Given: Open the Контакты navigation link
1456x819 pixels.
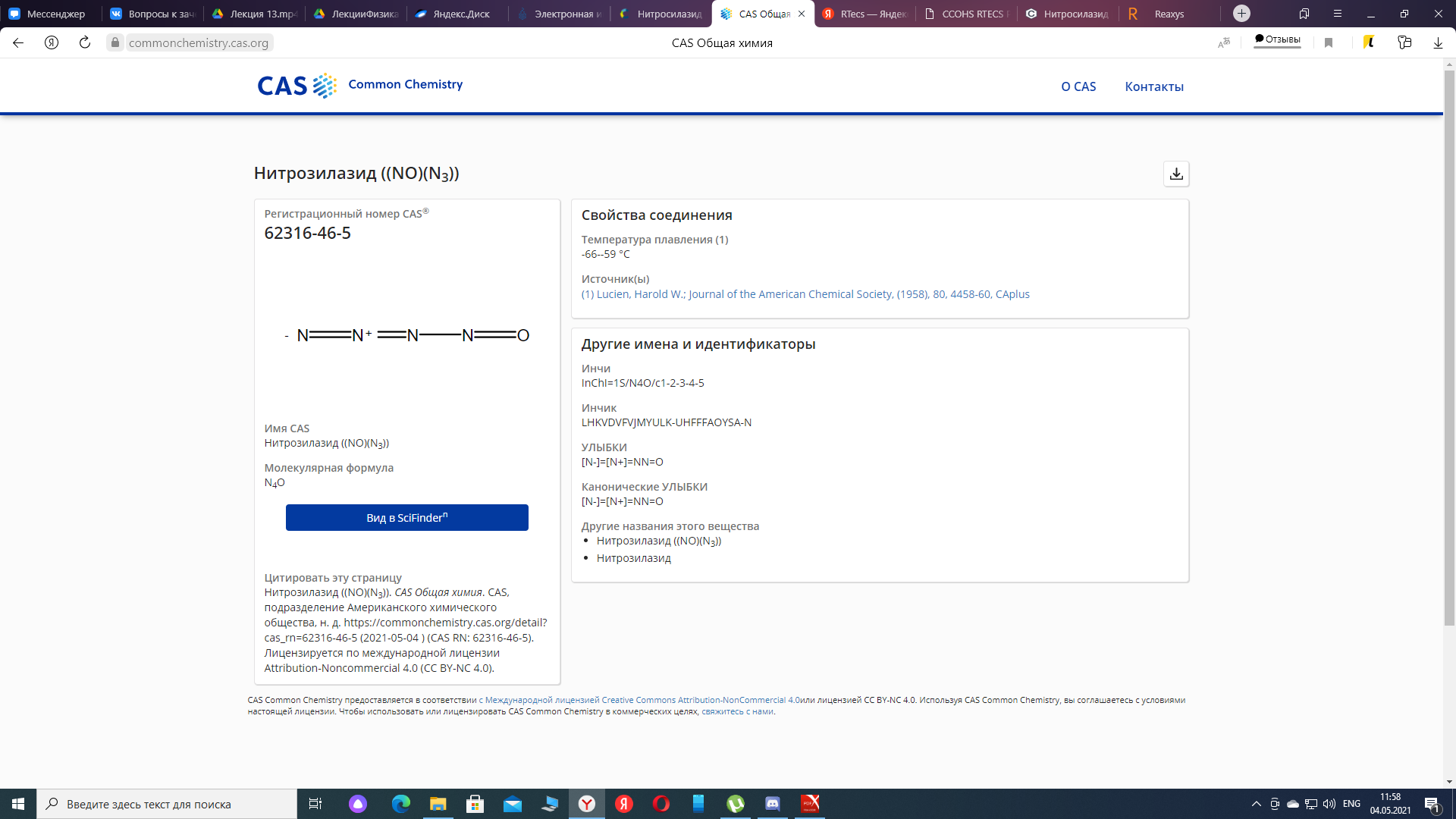Looking at the screenshot, I should (1154, 86).
